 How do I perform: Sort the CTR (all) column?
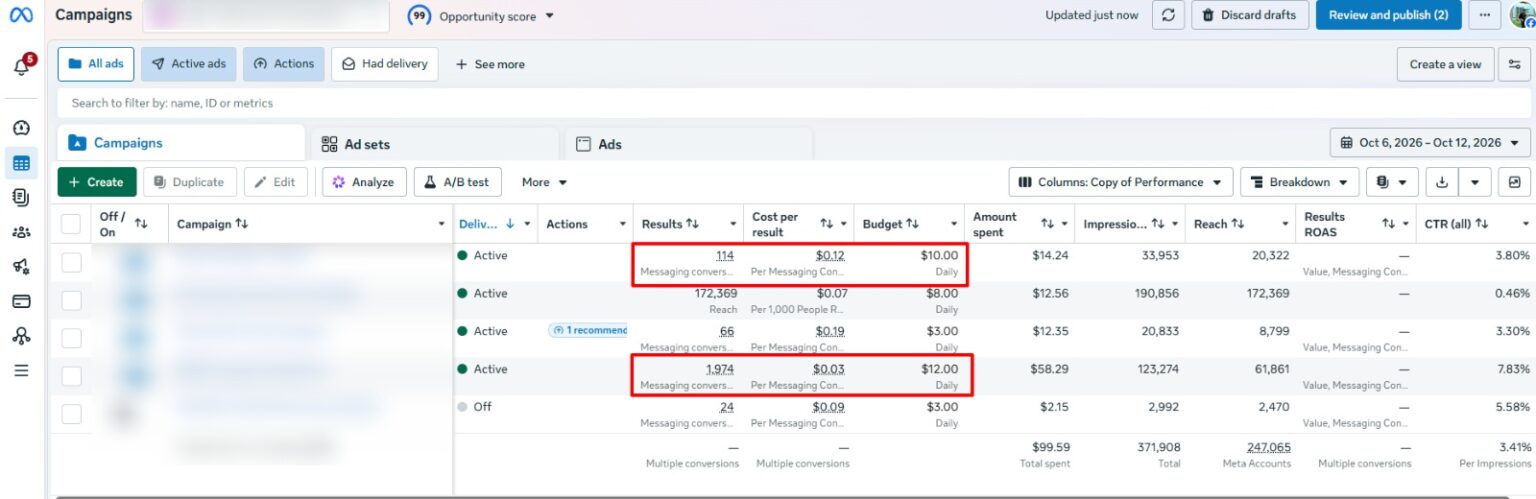click(x=1482, y=224)
